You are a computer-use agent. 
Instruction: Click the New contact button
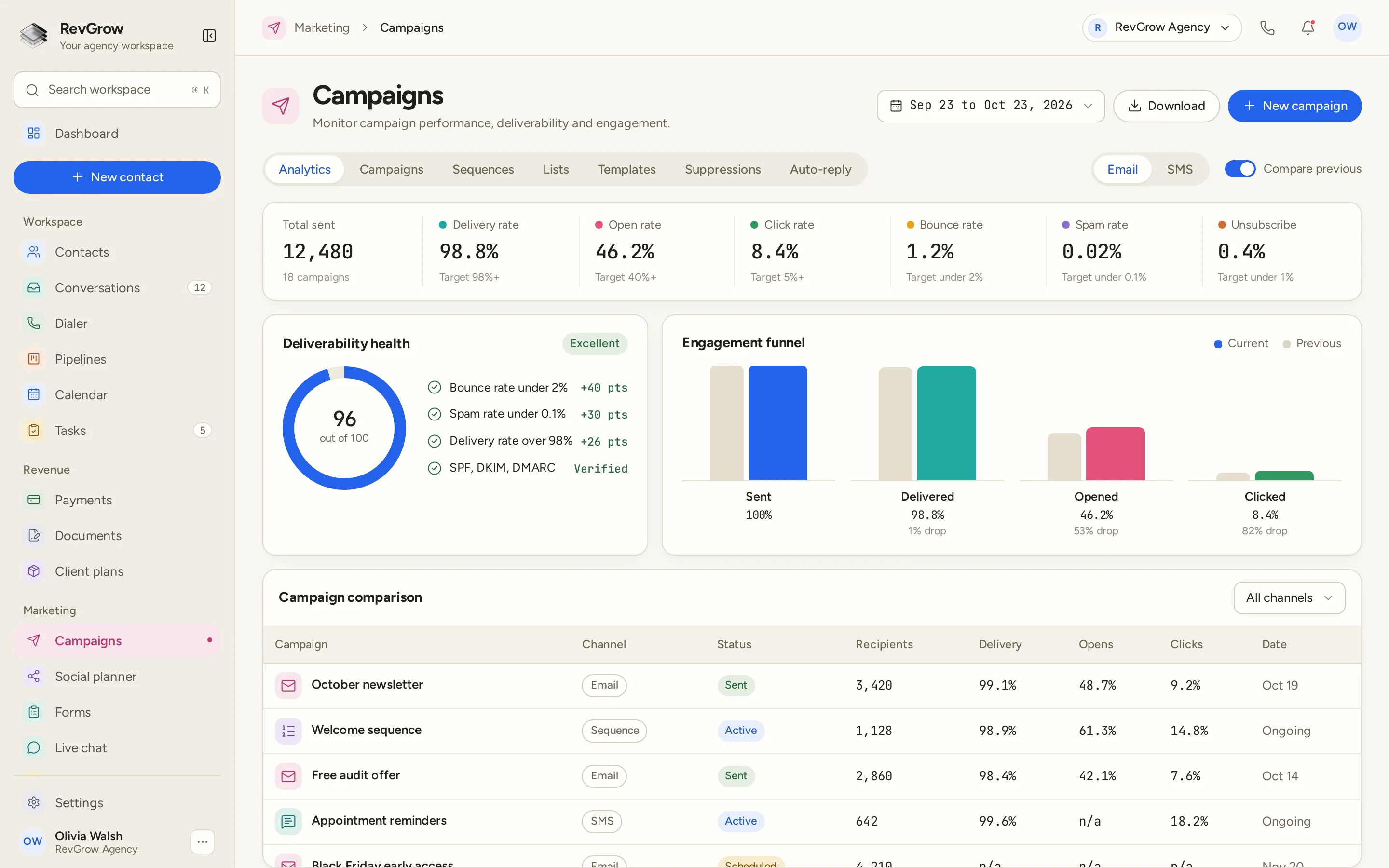coord(117,177)
